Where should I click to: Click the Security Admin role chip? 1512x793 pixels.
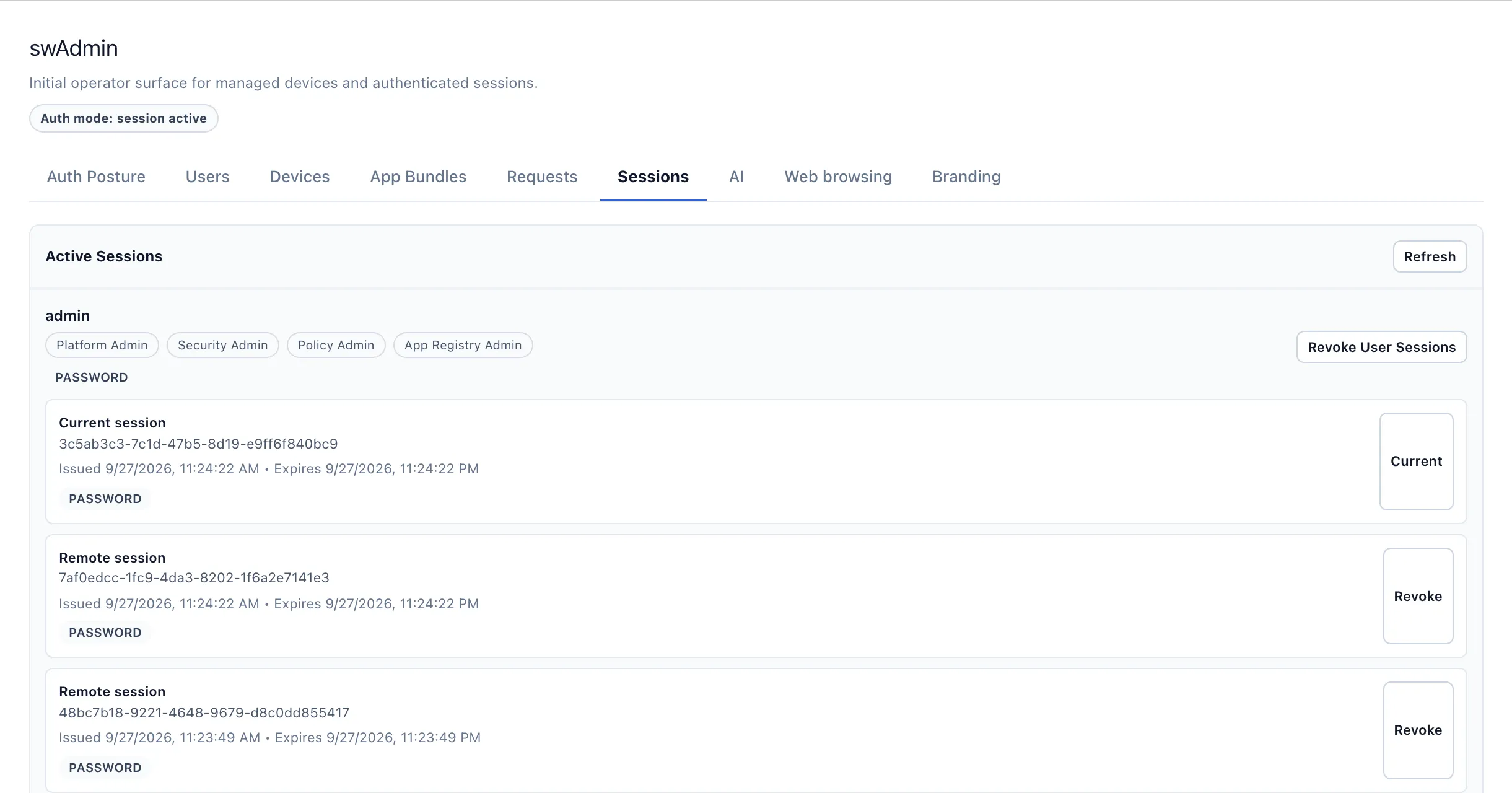tap(222, 345)
